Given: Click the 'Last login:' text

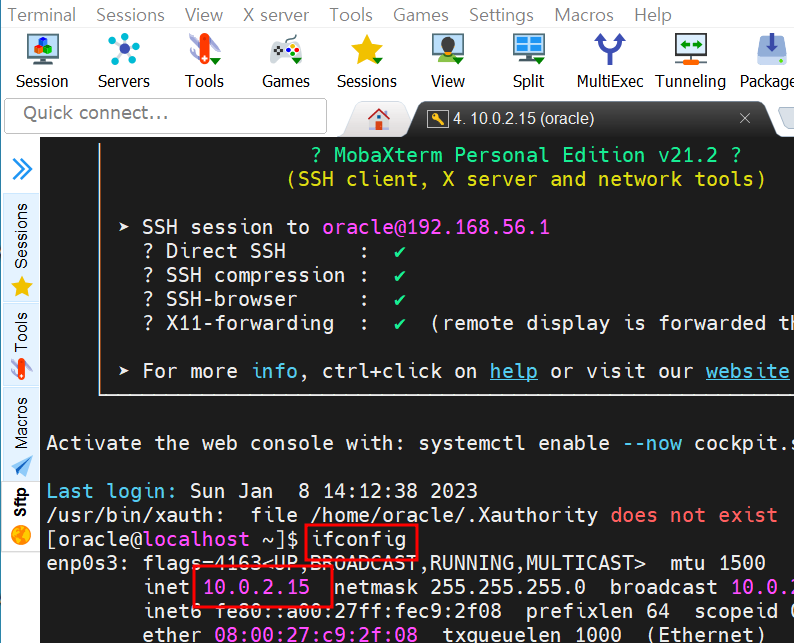Looking at the screenshot, I should (x=111, y=491).
